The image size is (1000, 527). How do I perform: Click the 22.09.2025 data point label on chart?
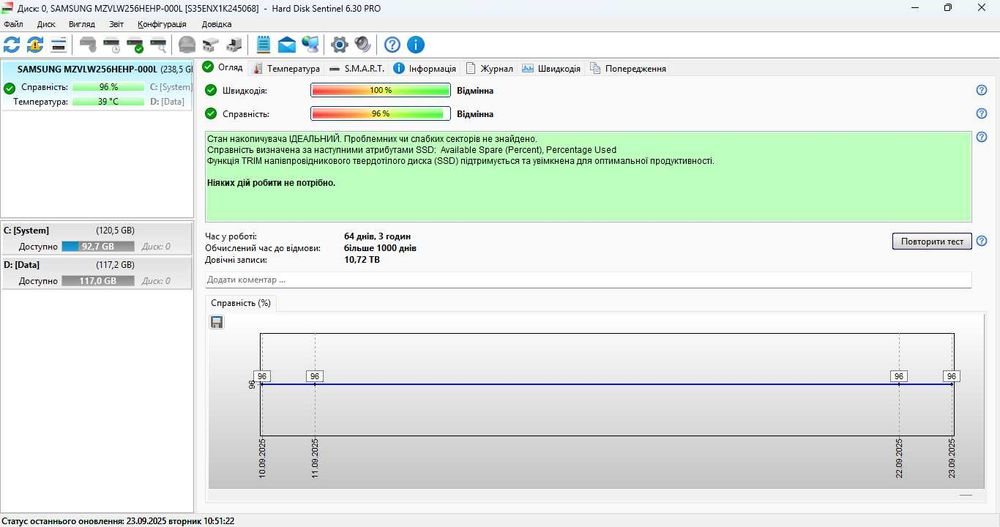click(x=899, y=376)
